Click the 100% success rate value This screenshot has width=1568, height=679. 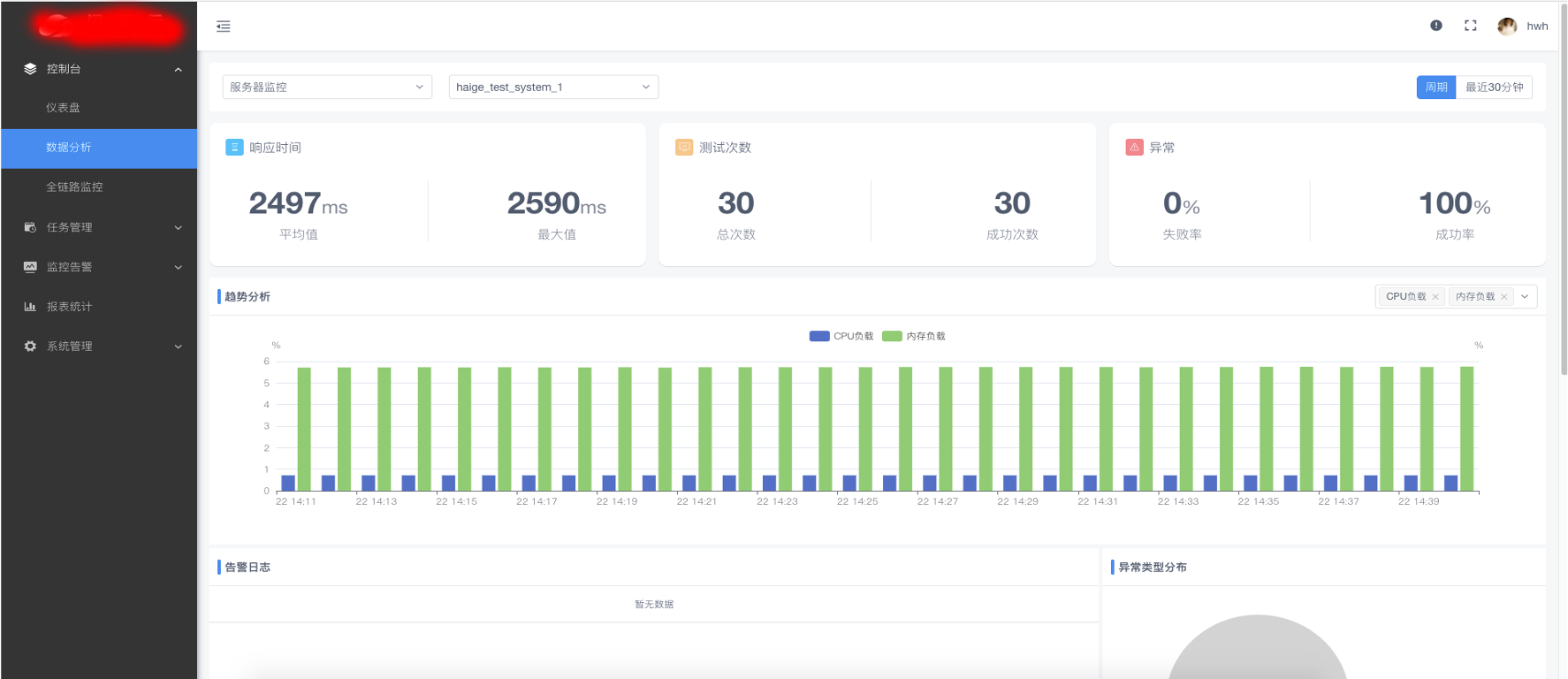(1455, 203)
